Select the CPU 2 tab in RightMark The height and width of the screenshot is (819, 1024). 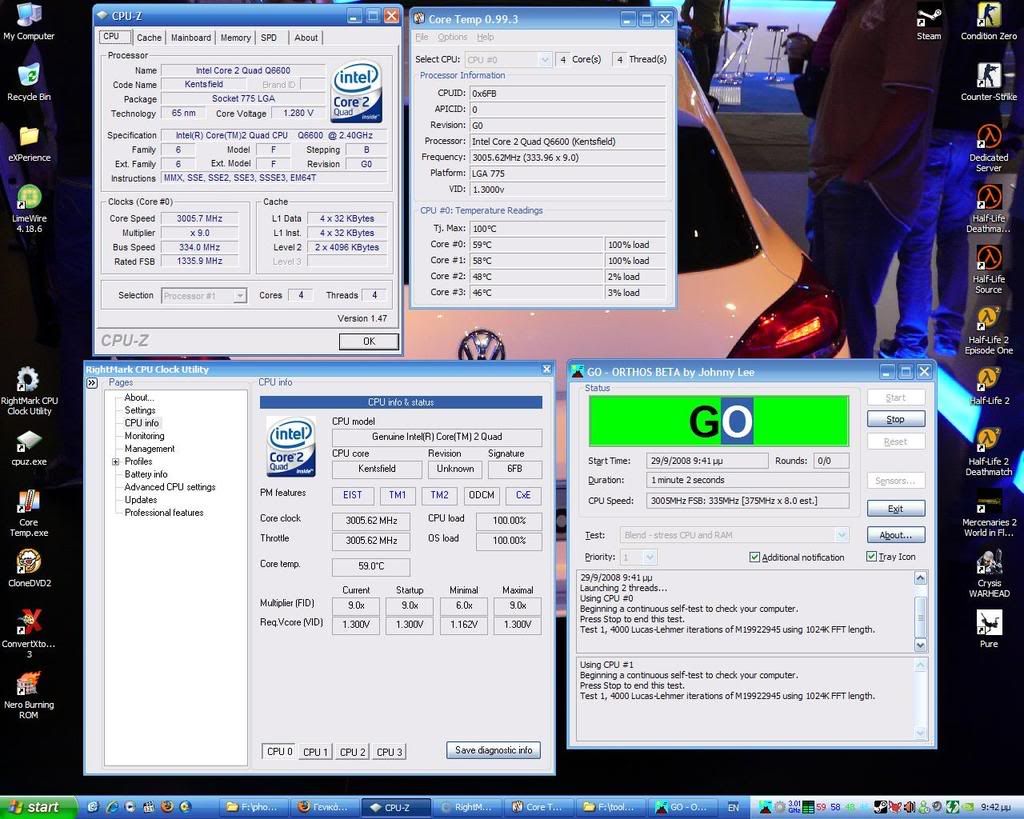coord(352,752)
